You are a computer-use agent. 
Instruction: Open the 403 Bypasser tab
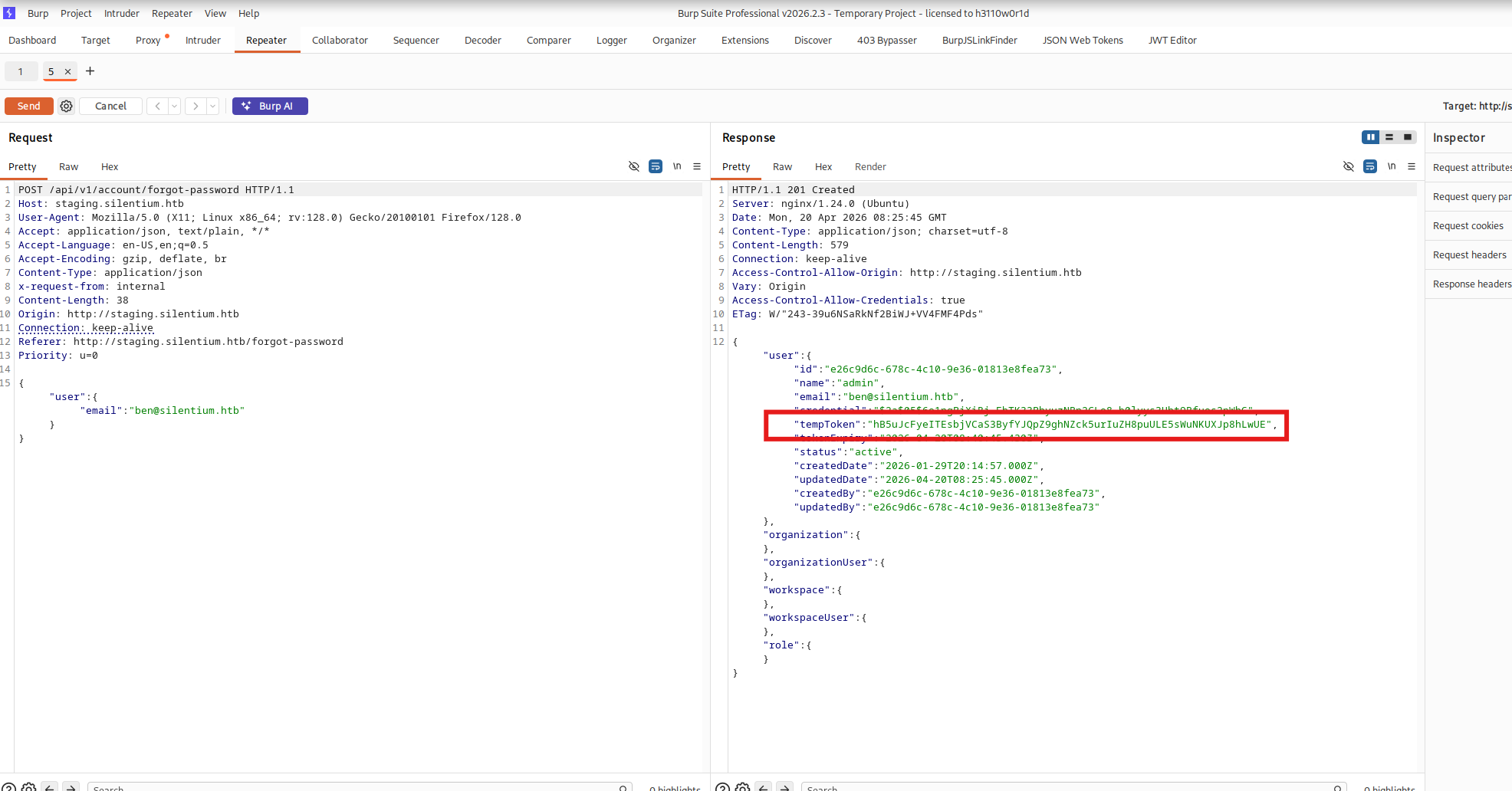pyautogui.click(x=887, y=41)
